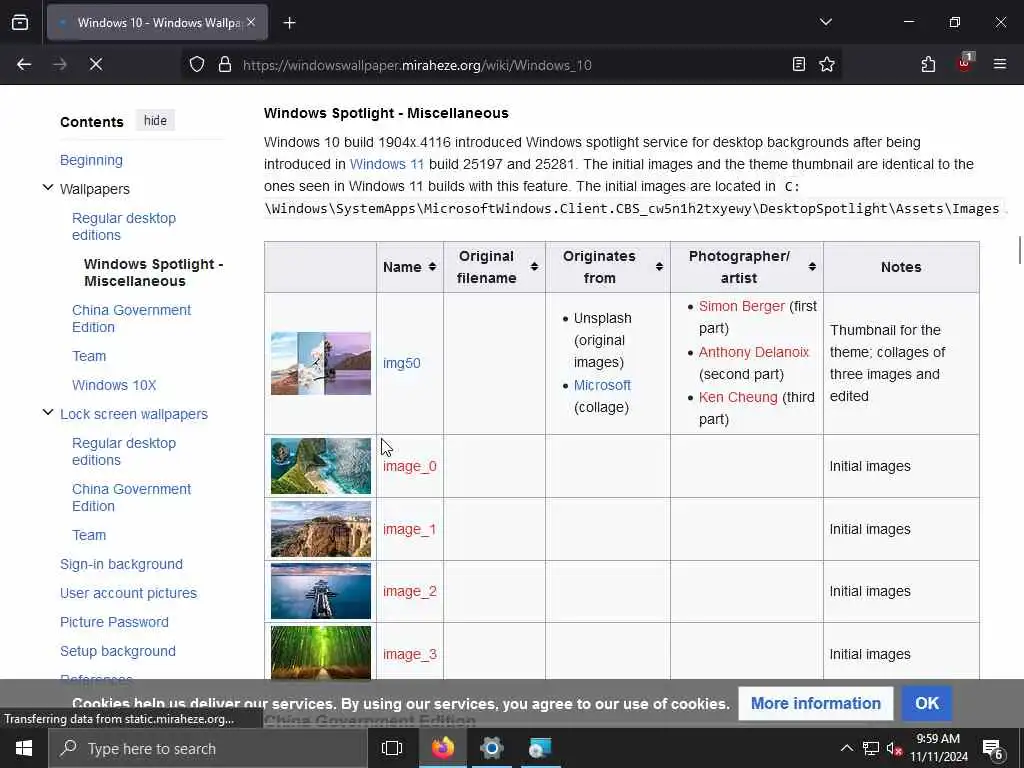Collapse the Wallpapers section in contents
The height and width of the screenshot is (768, 1024).
[x=48, y=187]
